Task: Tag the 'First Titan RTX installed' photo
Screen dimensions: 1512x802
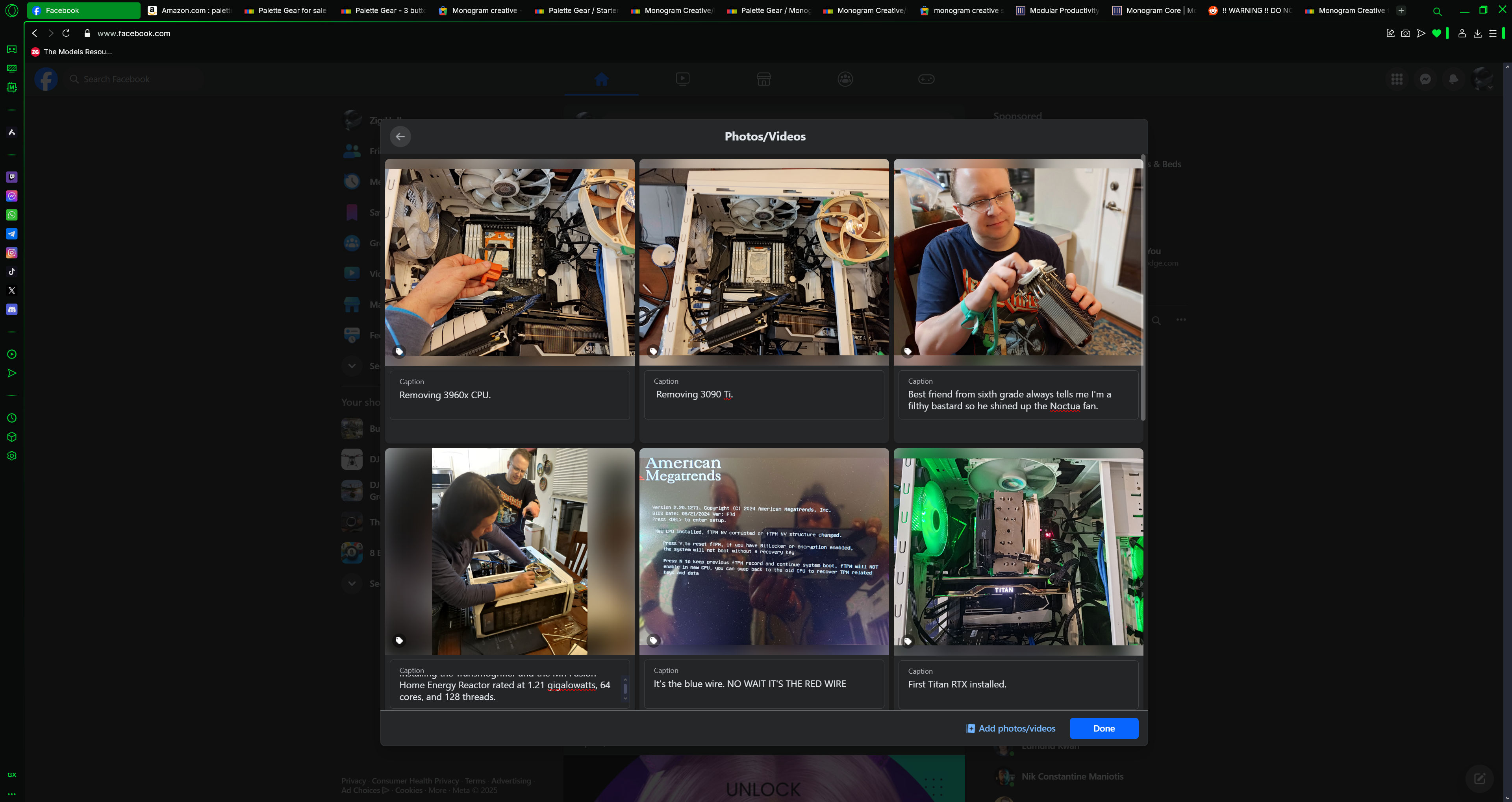Action: tap(908, 641)
